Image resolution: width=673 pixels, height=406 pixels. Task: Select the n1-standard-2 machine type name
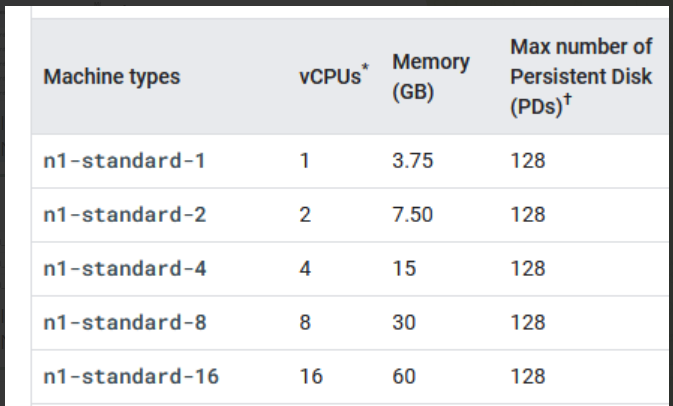[x=125, y=214]
